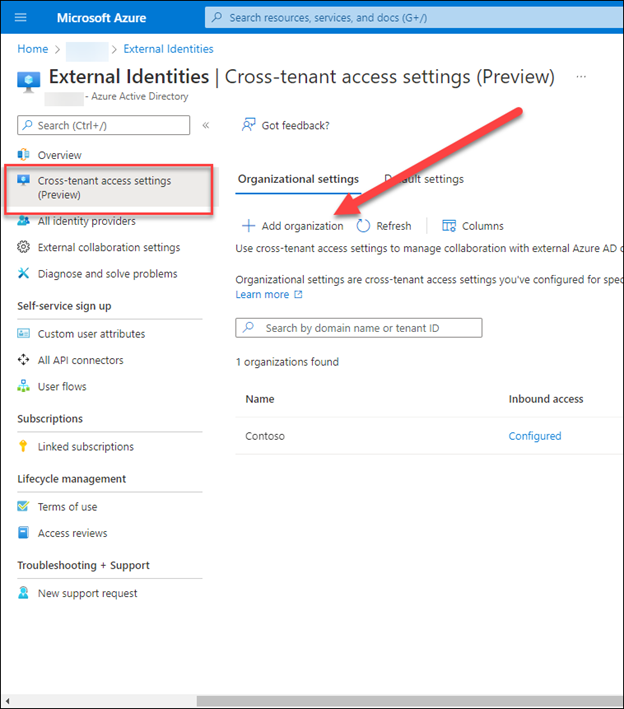Image resolution: width=624 pixels, height=709 pixels.
Task: Open the ellipsis more options menu
Action: [581, 77]
